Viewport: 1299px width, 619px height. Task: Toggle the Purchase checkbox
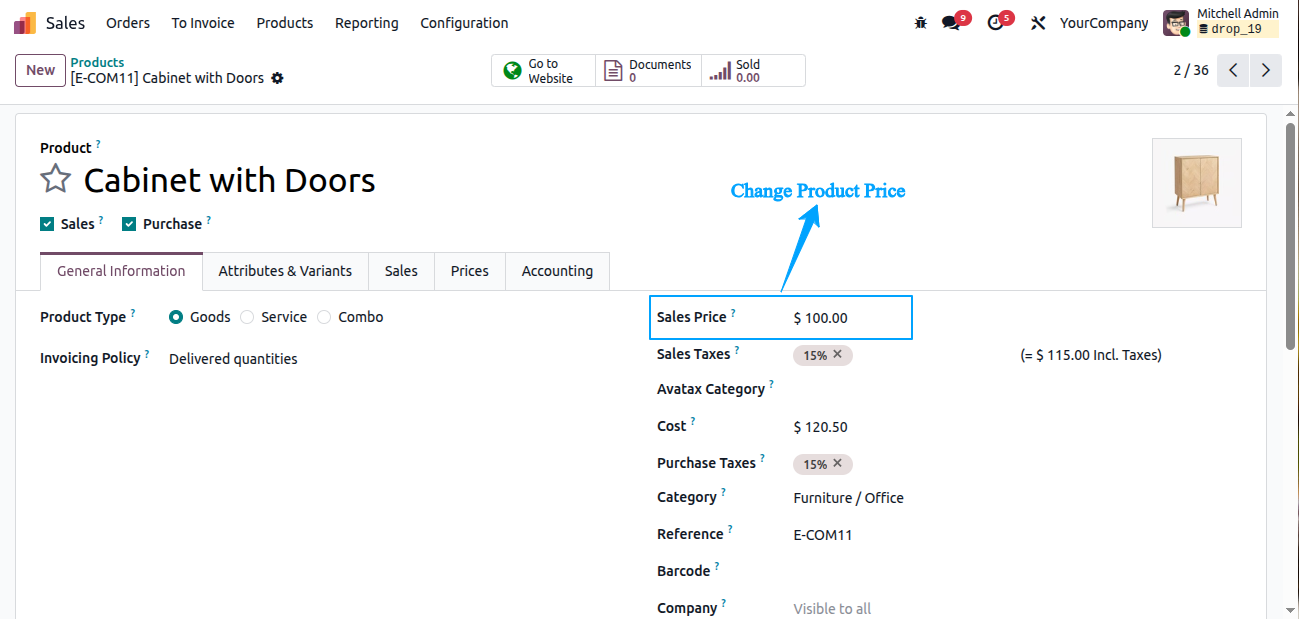pos(129,224)
